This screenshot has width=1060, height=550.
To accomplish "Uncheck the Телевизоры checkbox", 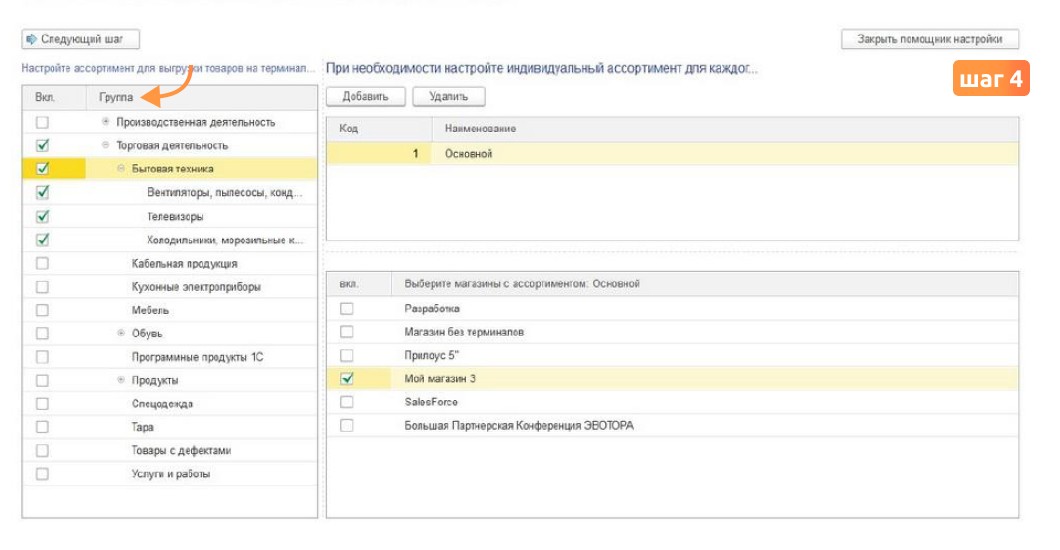I will [x=43, y=216].
